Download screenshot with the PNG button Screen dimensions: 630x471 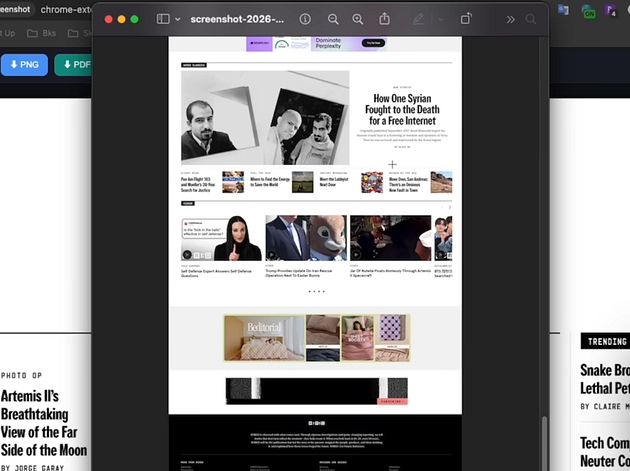tap(24, 65)
